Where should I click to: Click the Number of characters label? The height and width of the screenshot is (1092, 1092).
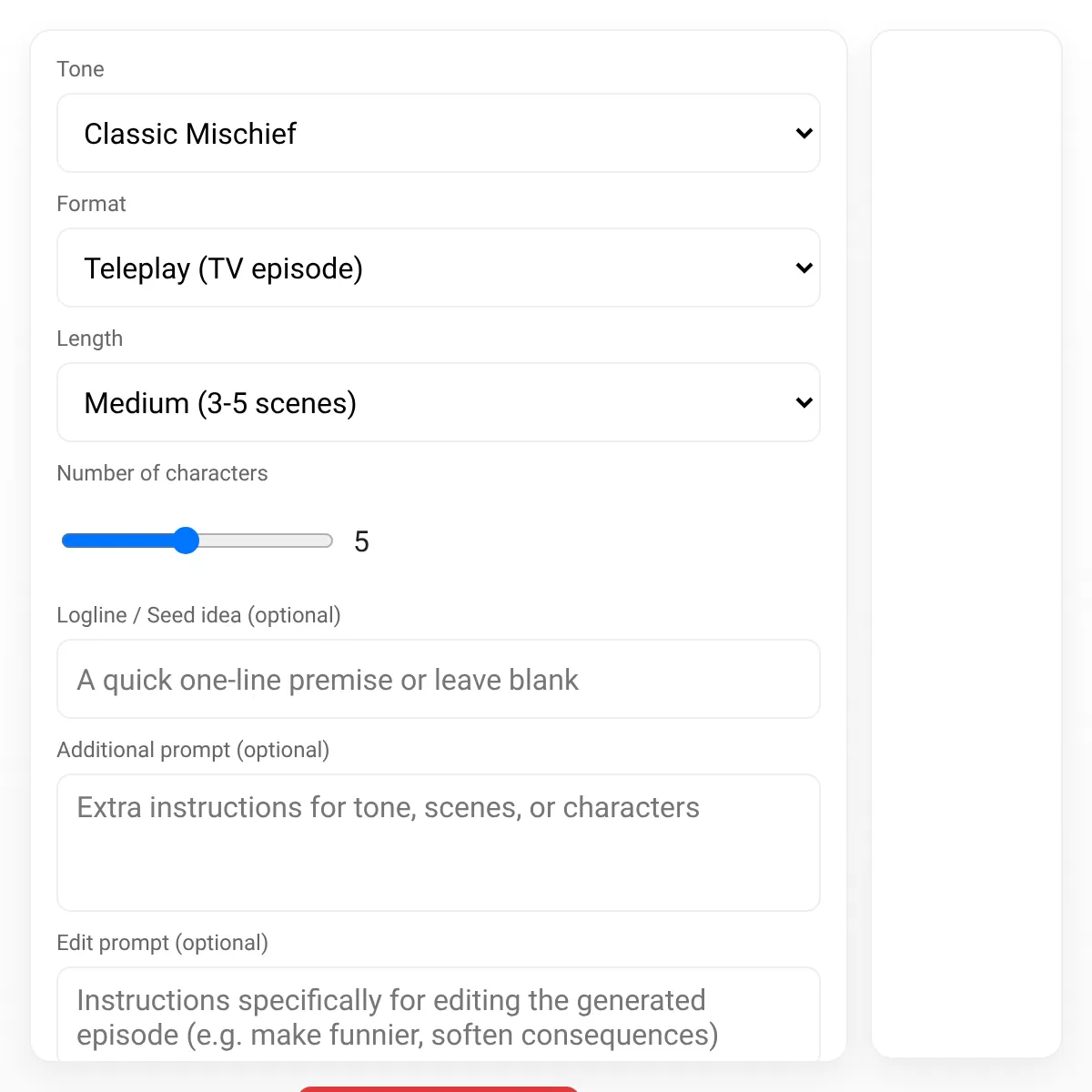[162, 473]
